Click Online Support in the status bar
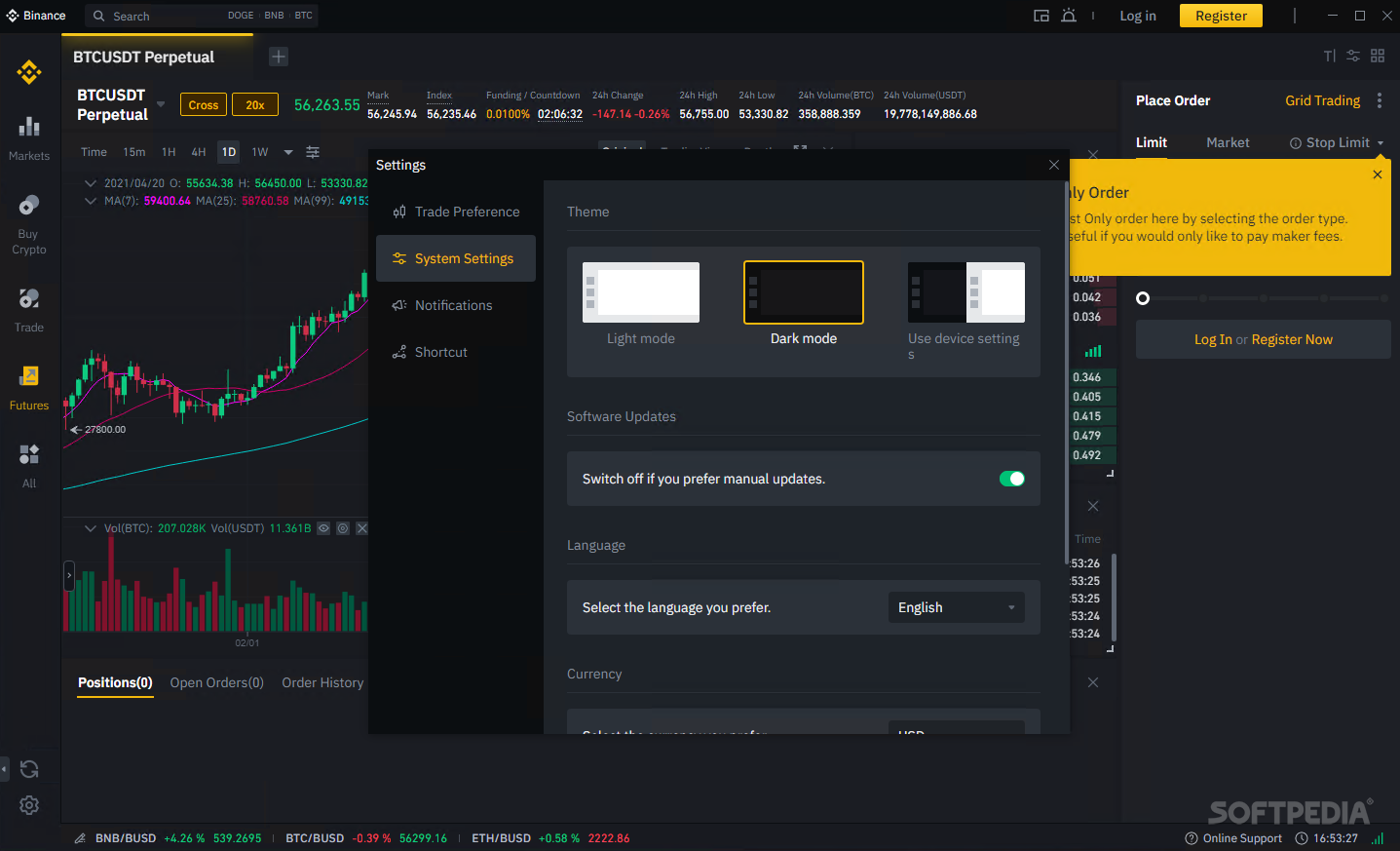The image size is (1400, 851). (1233, 838)
